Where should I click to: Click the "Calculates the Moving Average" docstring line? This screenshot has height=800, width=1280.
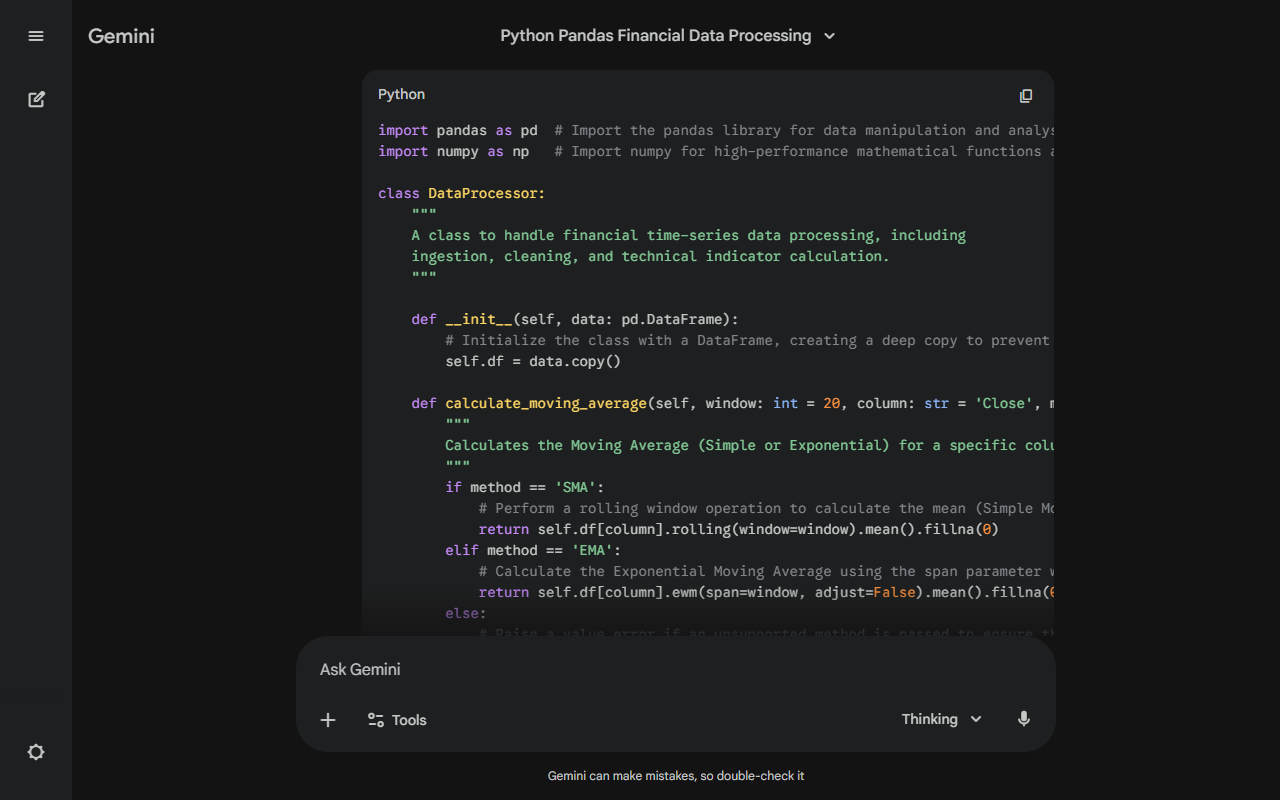pyautogui.click(x=749, y=445)
